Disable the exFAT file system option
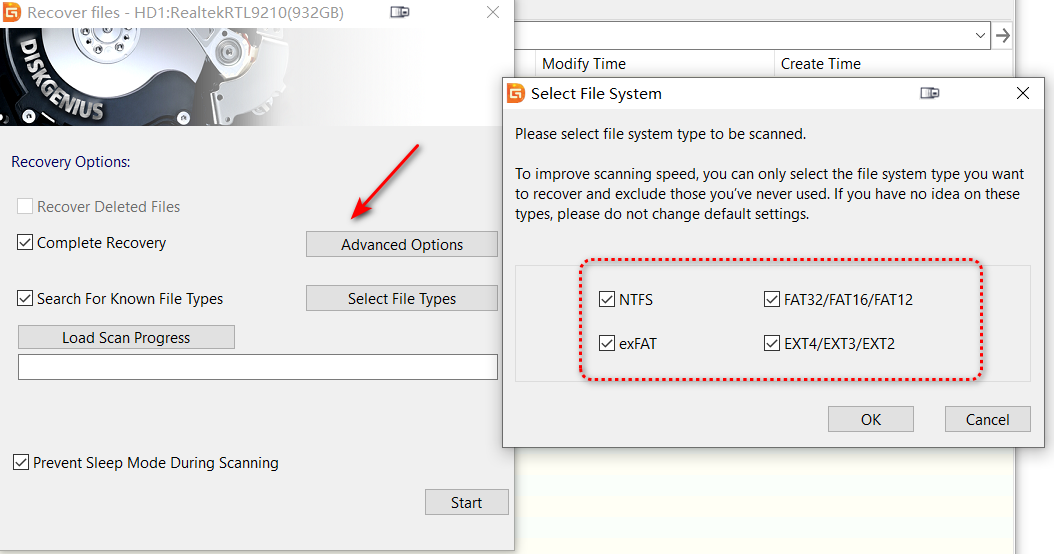This screenshot has width=1054, height=554. pyautogui.click(x=607, y=344)
